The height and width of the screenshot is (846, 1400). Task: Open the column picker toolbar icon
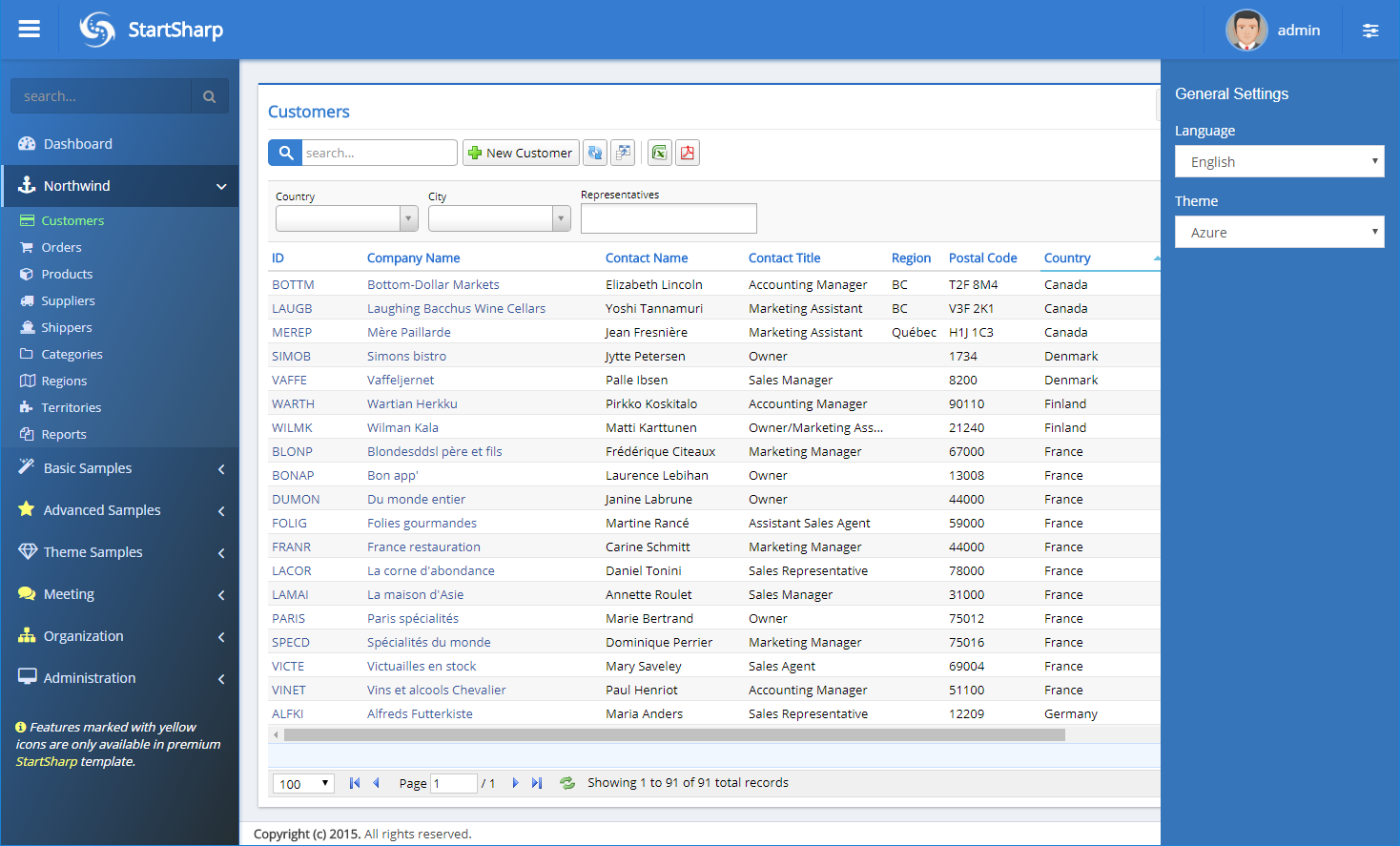pos(623,153)
